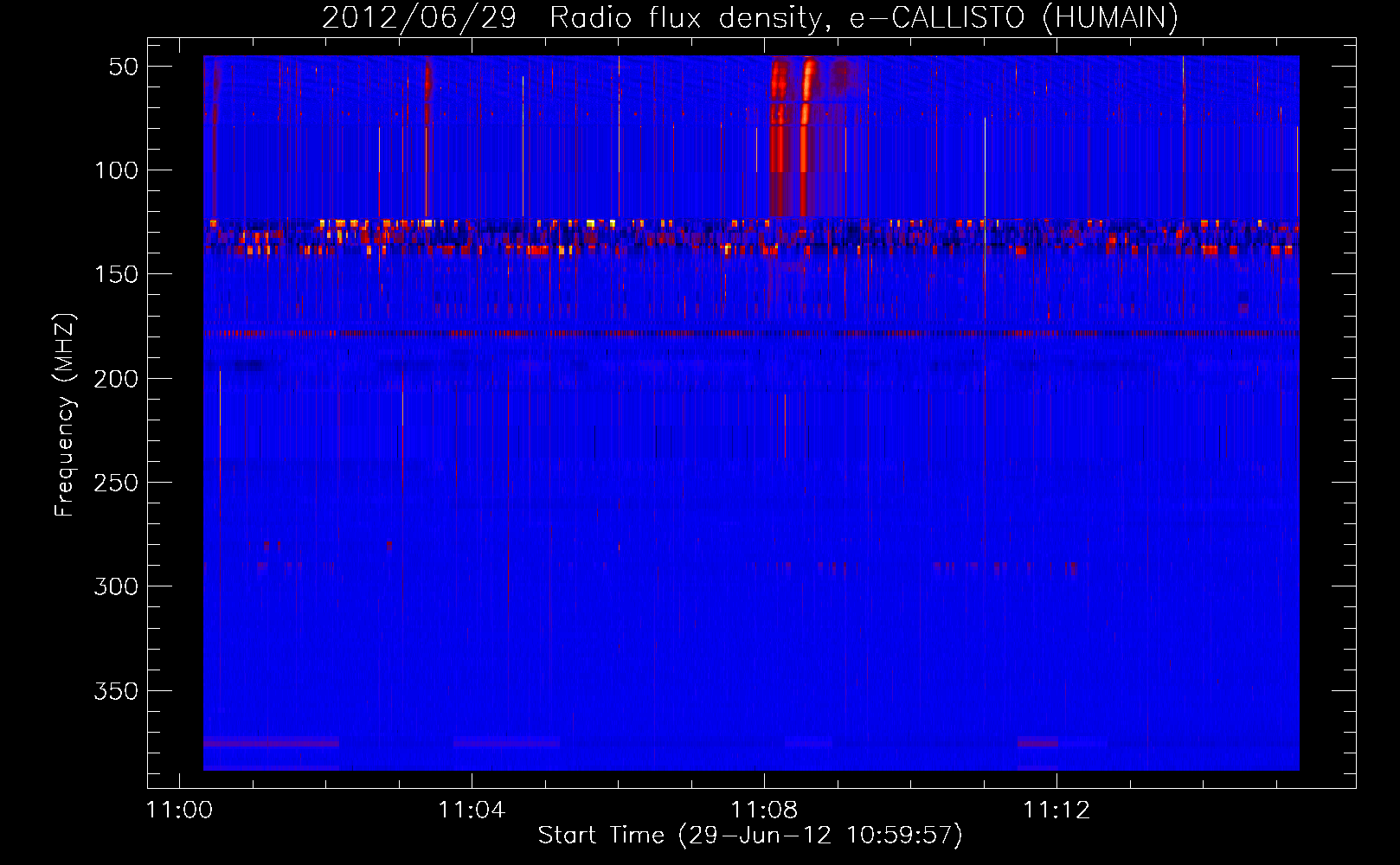Click the 11:00 time tick label
Viewport: 1400px width, 865px height.
tap(179, 811)
